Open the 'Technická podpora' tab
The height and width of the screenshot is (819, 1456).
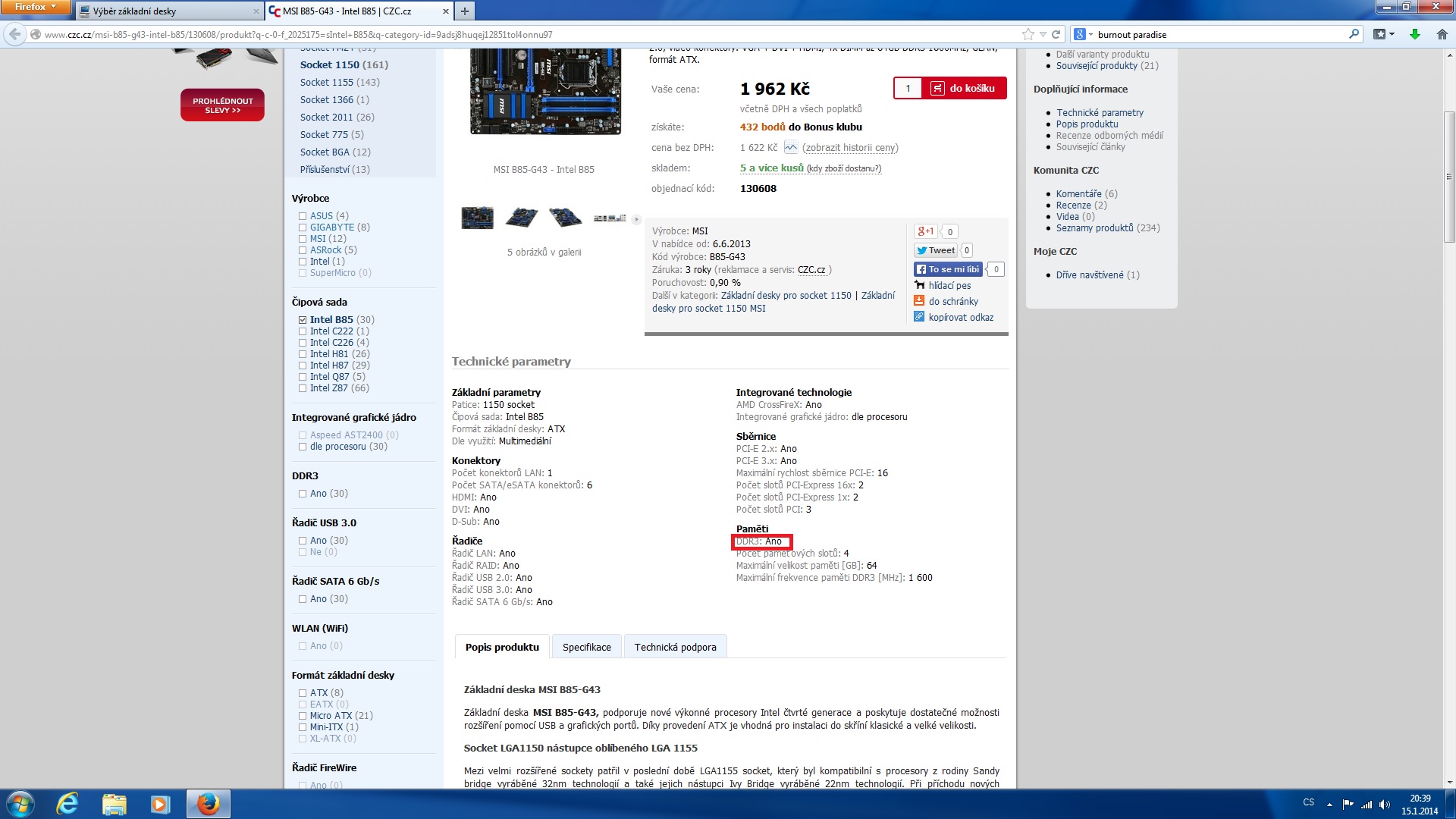[x=675, y=647]
